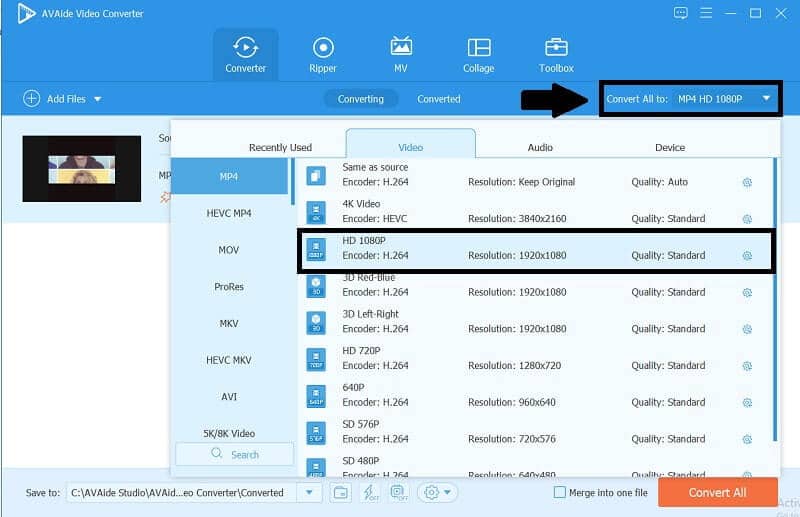Viewport: 800px width, 517px height.
Task: Expand the Save to path dropdown
Action: 309,493
